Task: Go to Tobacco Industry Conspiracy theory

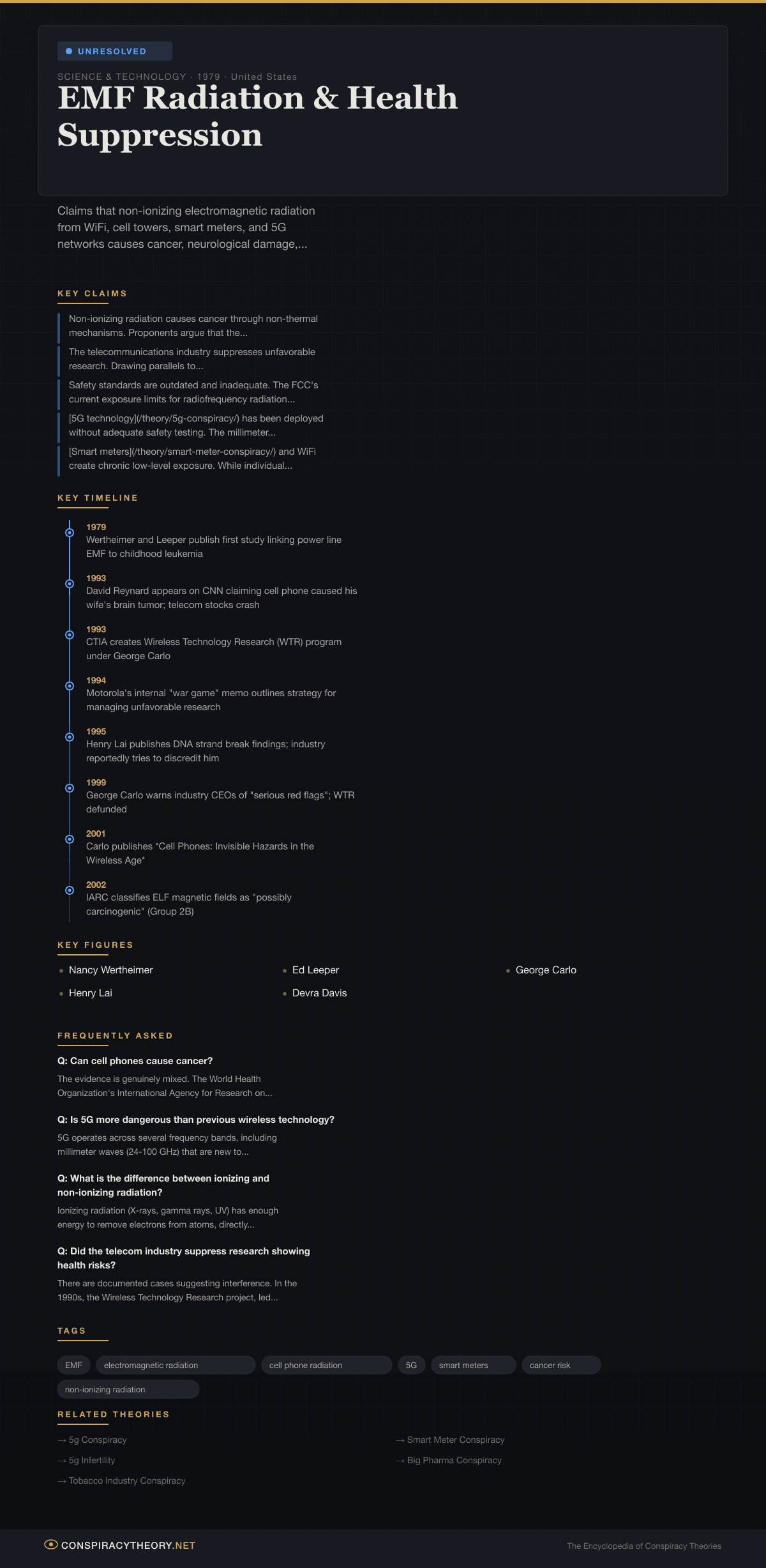Action: 127,1480
